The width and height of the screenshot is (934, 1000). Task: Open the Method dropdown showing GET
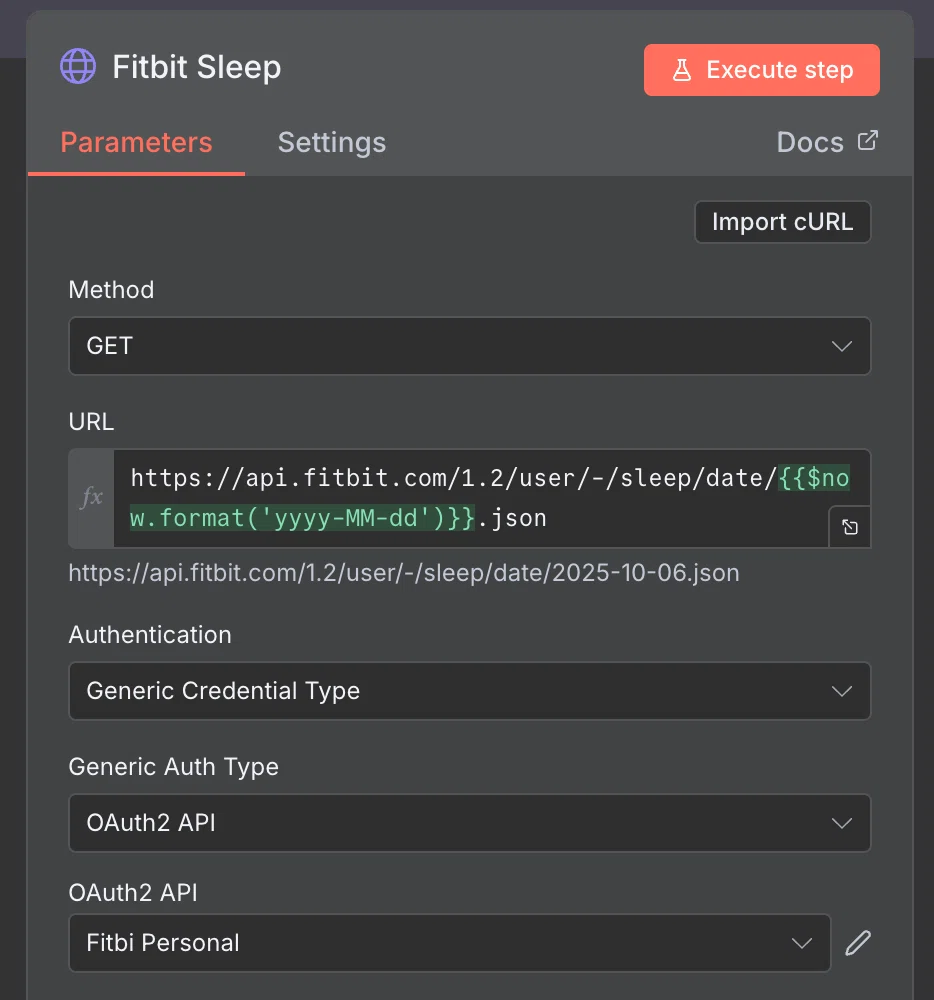coord(469,346)
